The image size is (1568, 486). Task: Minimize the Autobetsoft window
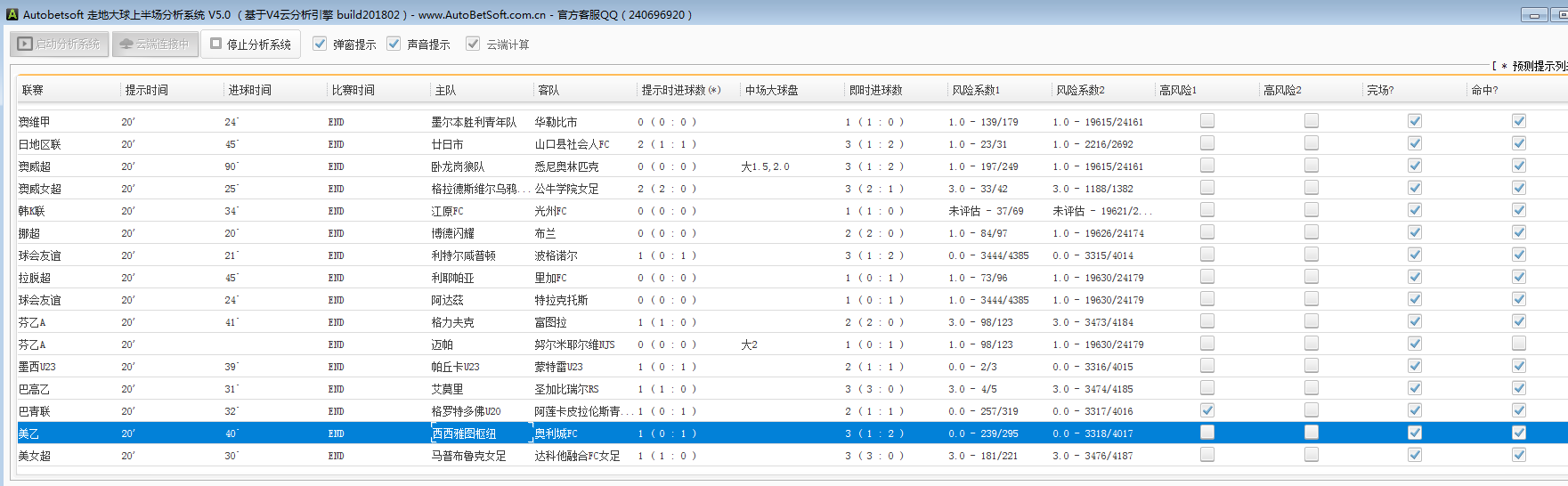coord(1534,15)
